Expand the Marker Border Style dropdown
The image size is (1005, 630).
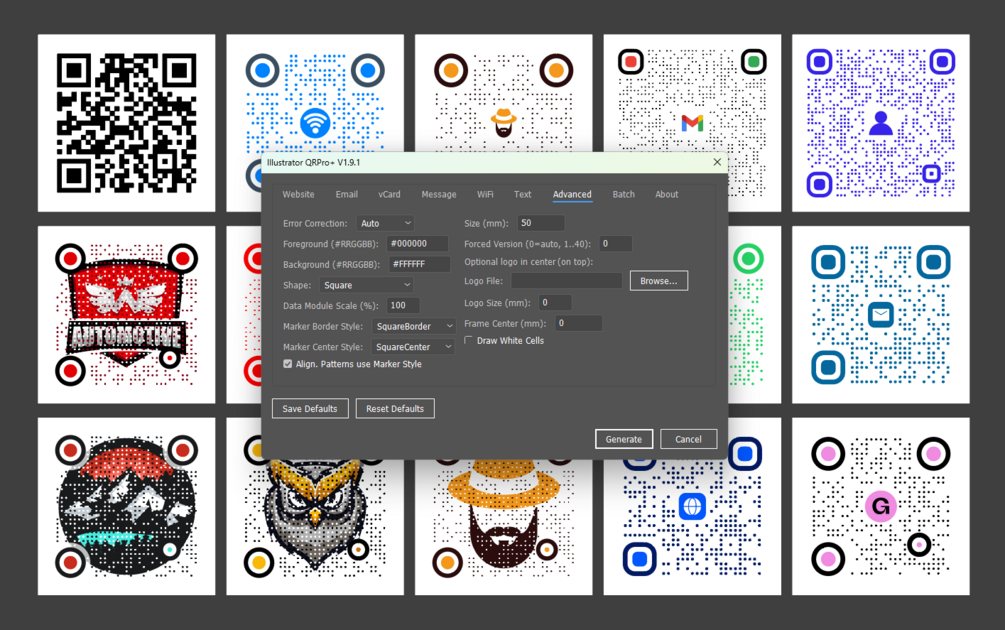(413, 326)
